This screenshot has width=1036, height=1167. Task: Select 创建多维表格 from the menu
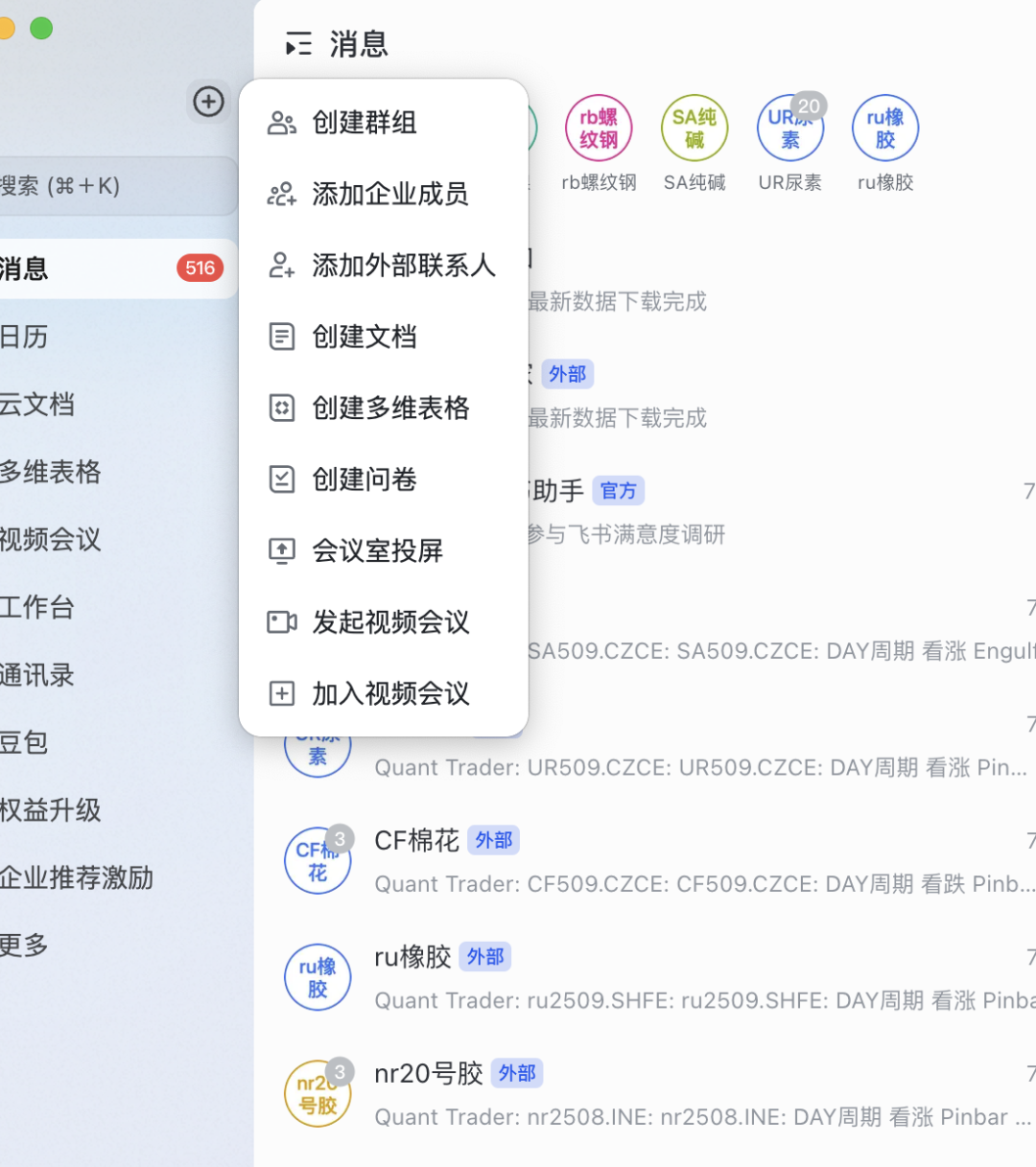(384, 408)
